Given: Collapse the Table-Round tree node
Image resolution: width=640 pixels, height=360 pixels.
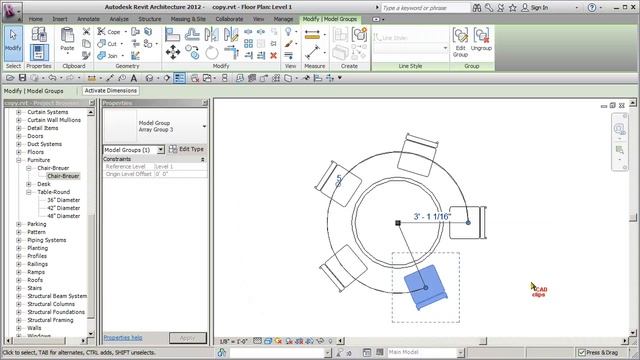Looking at the screenshot, I should coord(29,192).
